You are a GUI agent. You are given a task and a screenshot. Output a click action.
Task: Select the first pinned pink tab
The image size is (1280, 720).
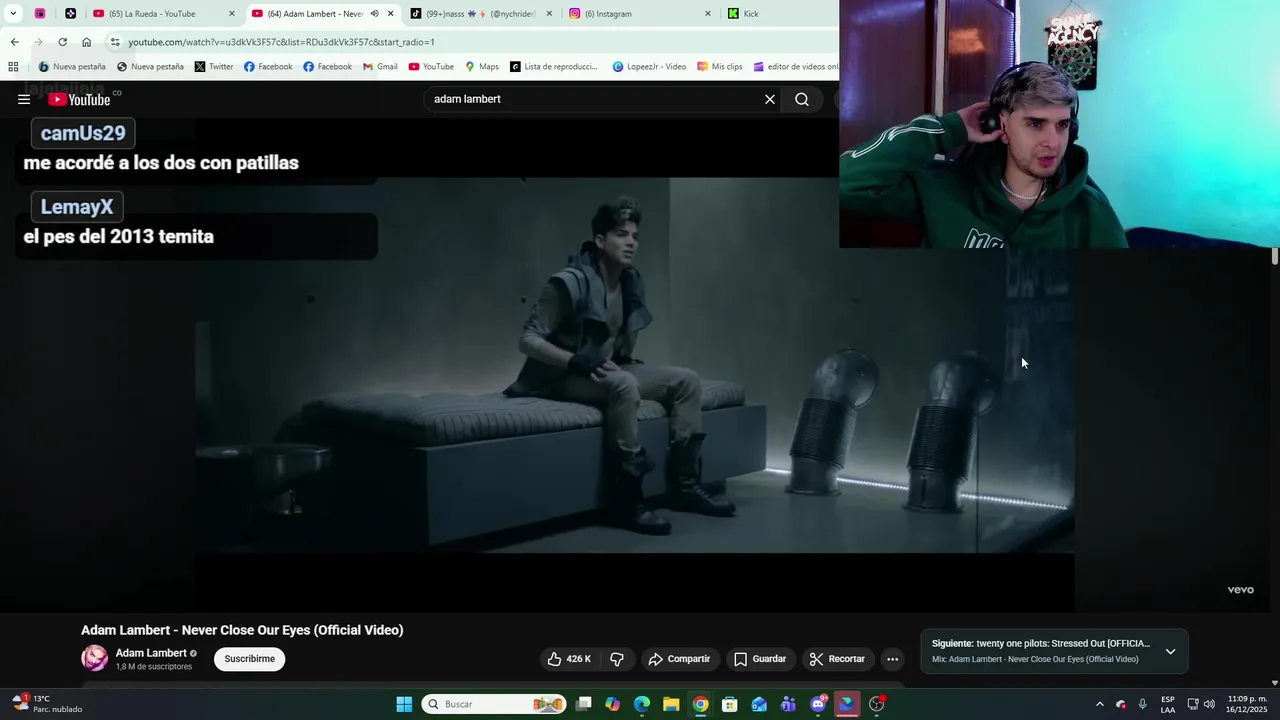[x=40, y=14]
